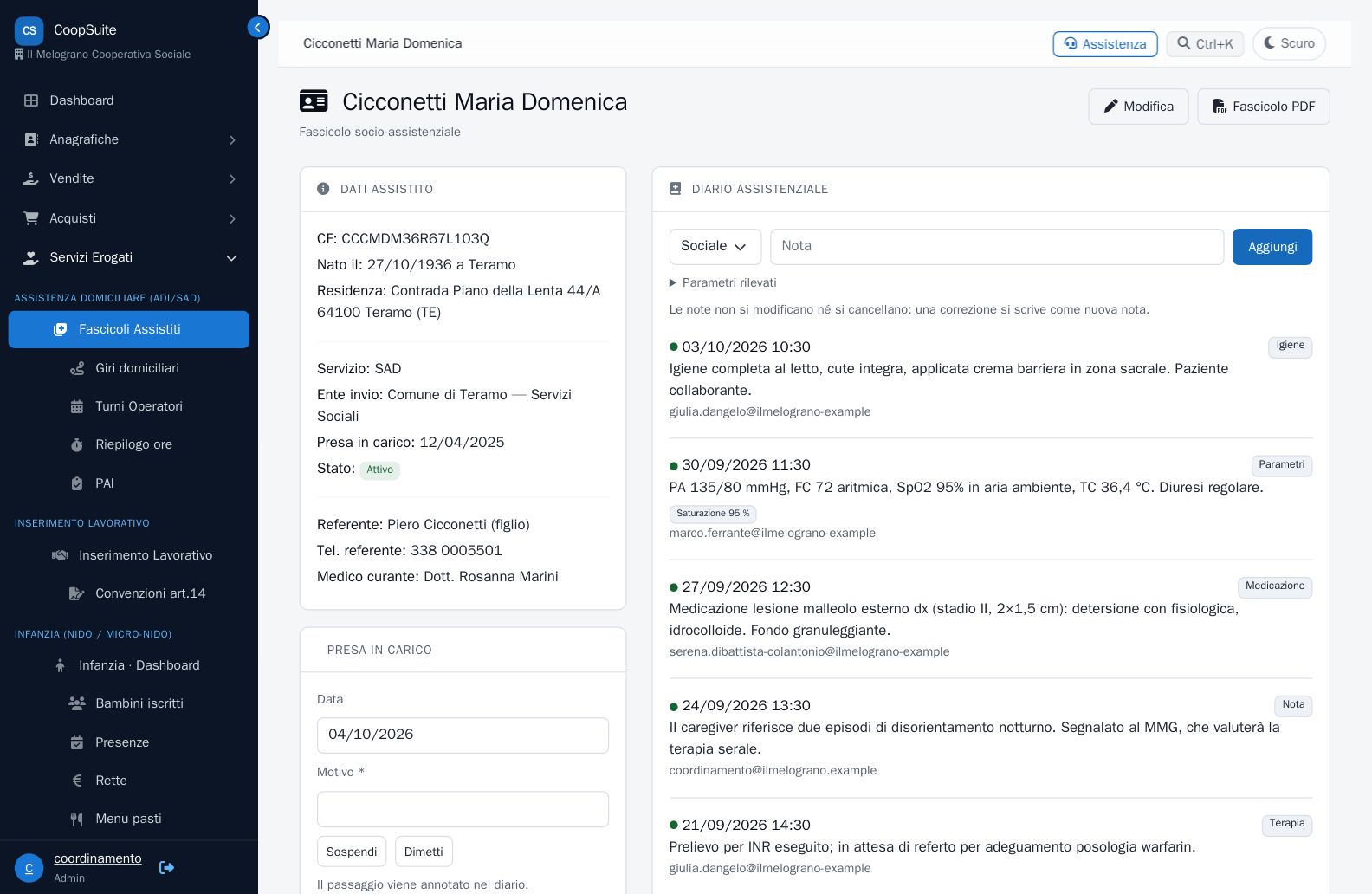Click the Bambini iscritti people icon
The width and height of the screenshot is (1372, 894).
[x=77, y=703]
